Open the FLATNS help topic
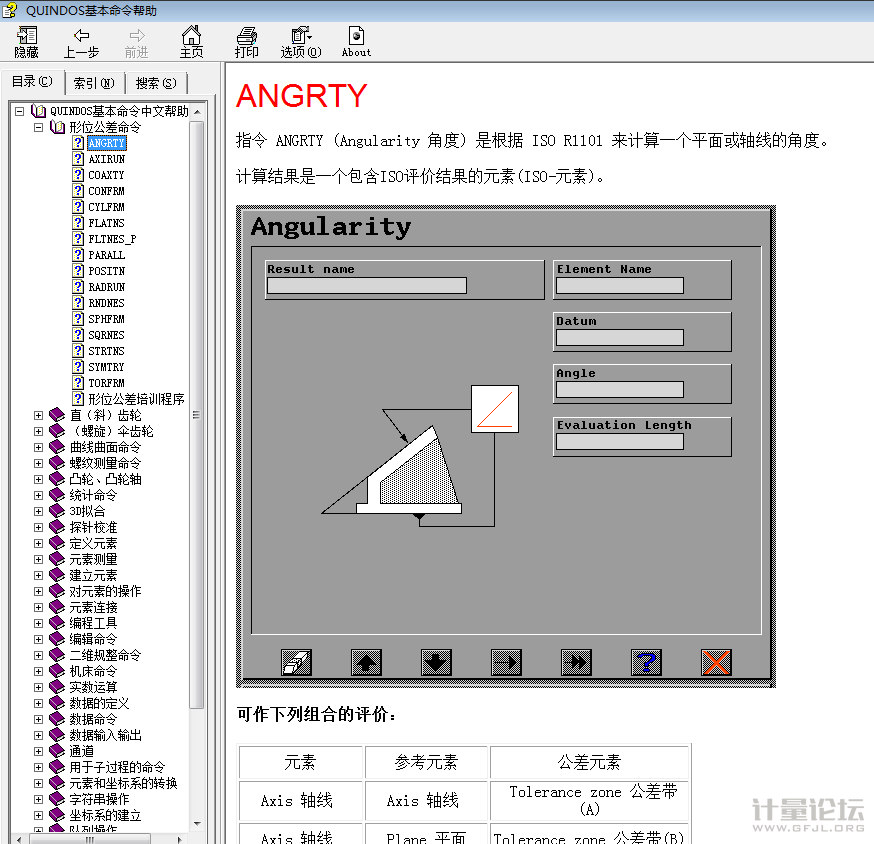874x844 pixels. pyautogui.click(x=106, y=223)
